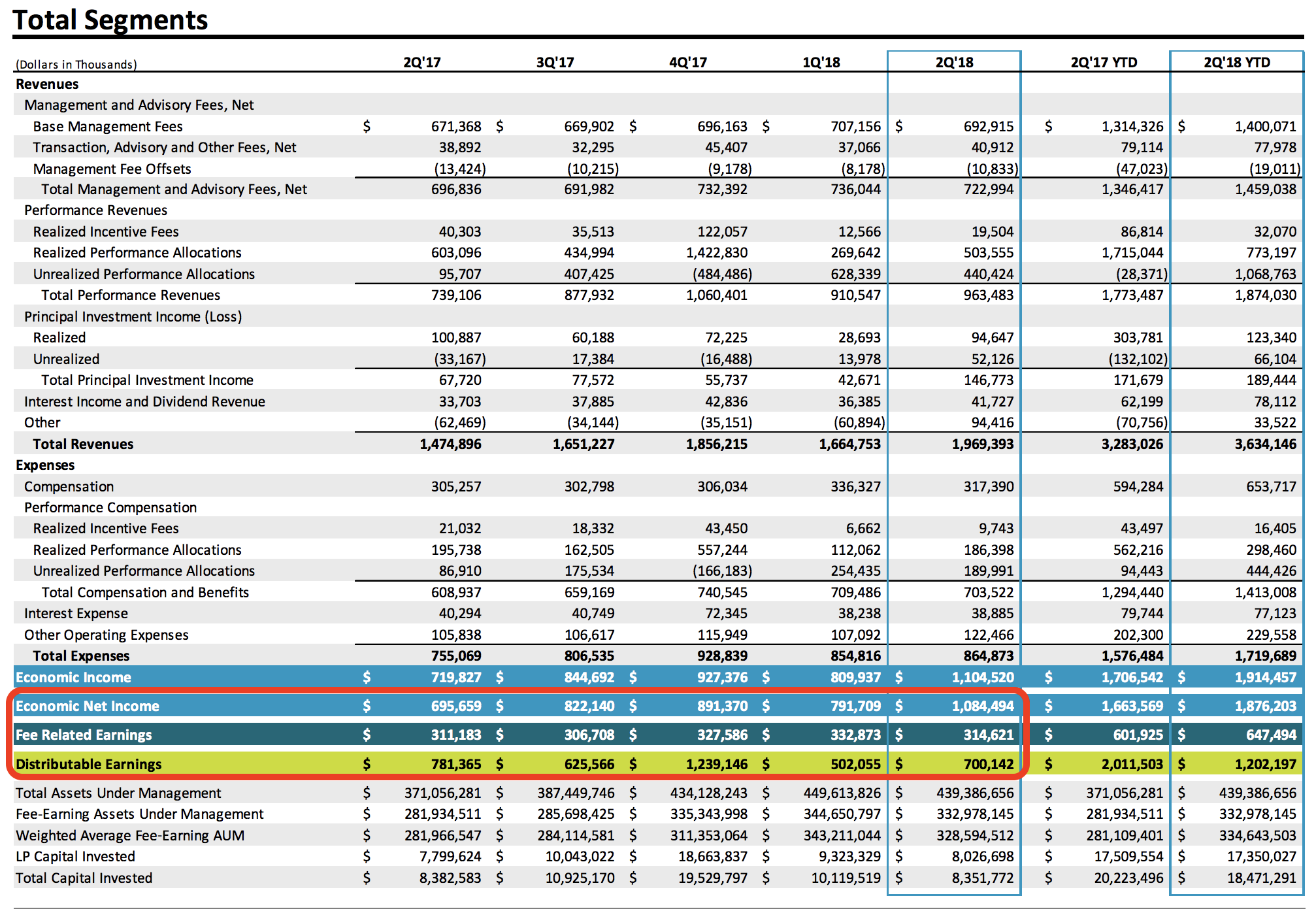Select expense Realized Performance Allocations 195,738
This screenshot has height=911, width=1316.
pos(456,550)
